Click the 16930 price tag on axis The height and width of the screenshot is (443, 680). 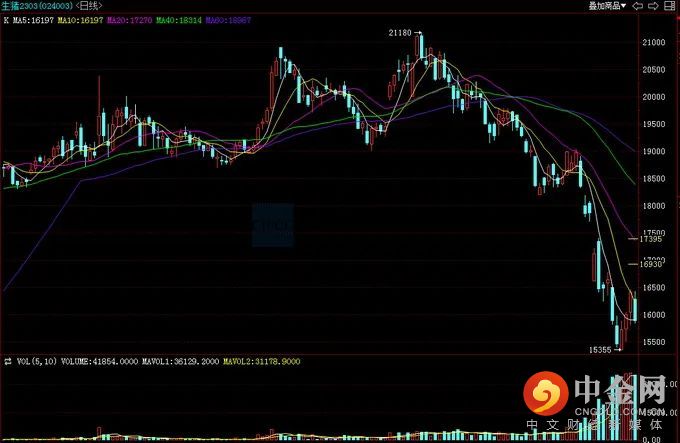point(651,264)
